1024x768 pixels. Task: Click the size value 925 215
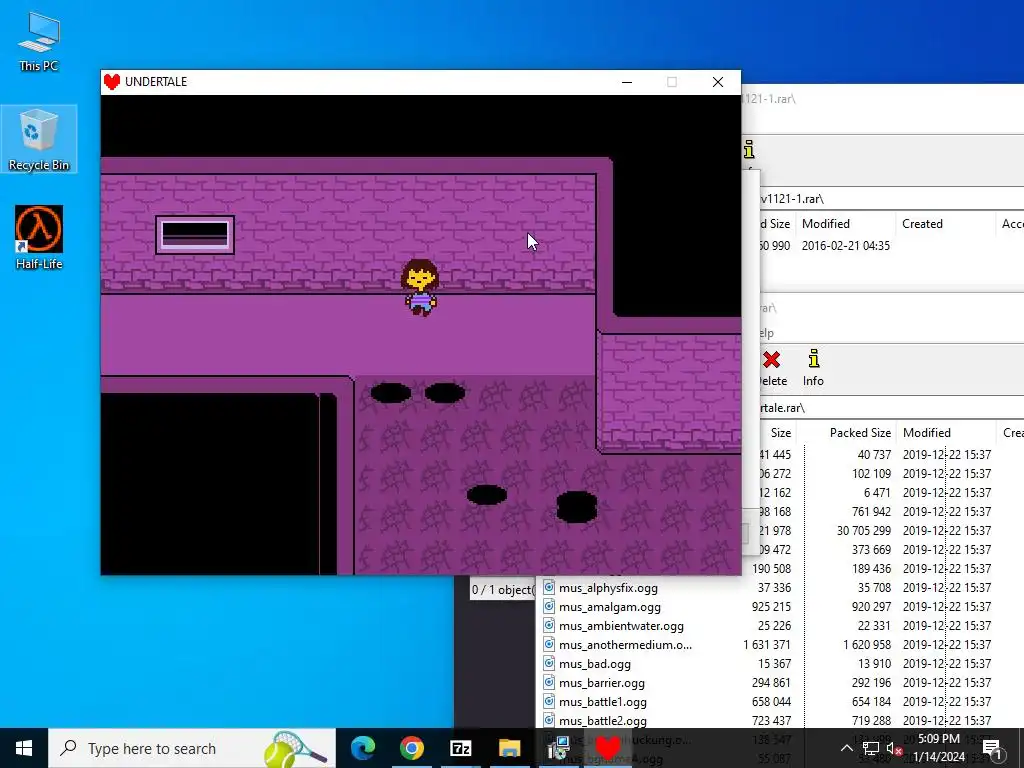tap(771, 607)
